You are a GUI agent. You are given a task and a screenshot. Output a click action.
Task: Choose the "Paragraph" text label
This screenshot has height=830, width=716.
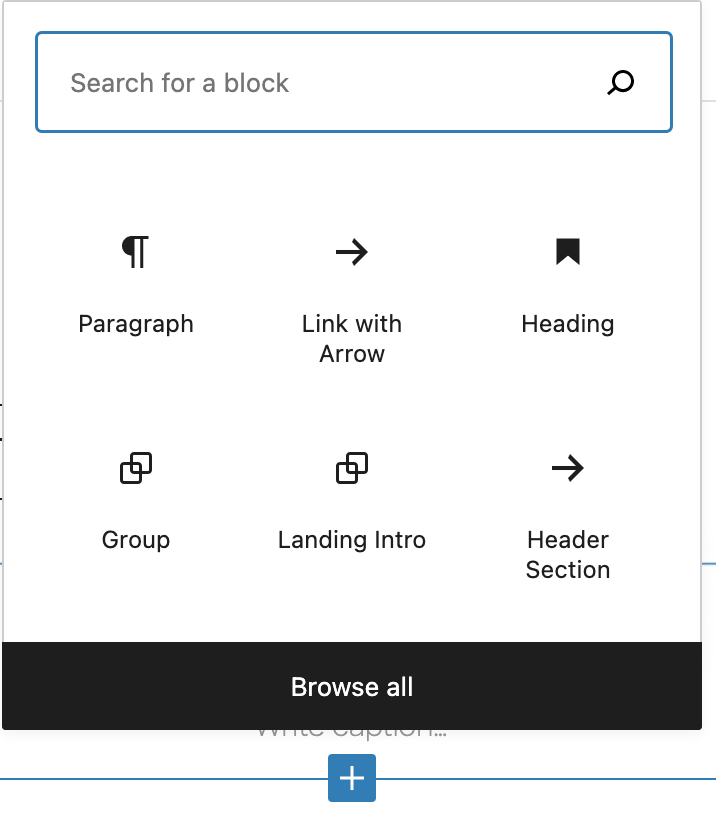(136, 324)
